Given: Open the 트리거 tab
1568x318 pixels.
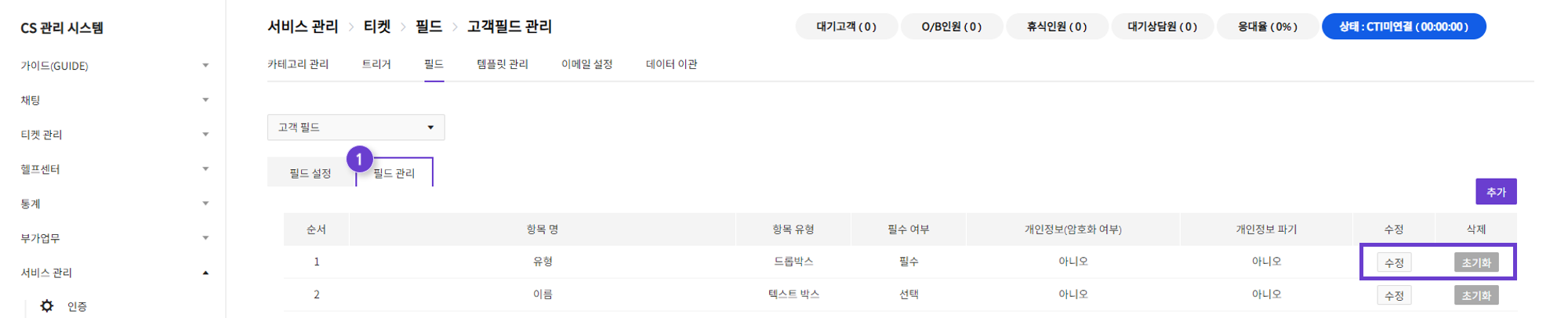Looking at the screenshot, I should [376, 64].
